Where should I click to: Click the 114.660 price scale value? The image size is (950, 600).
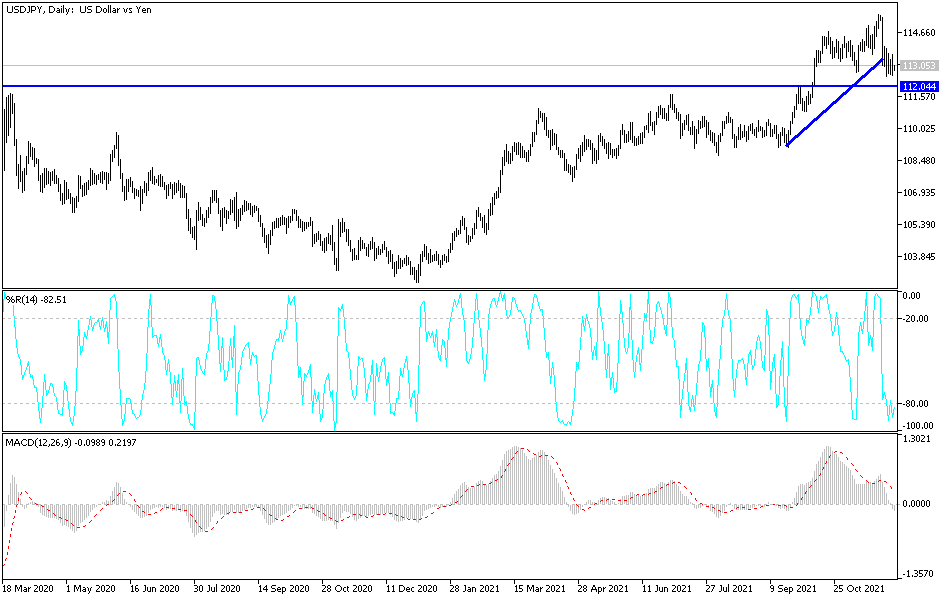pos(921,31)
